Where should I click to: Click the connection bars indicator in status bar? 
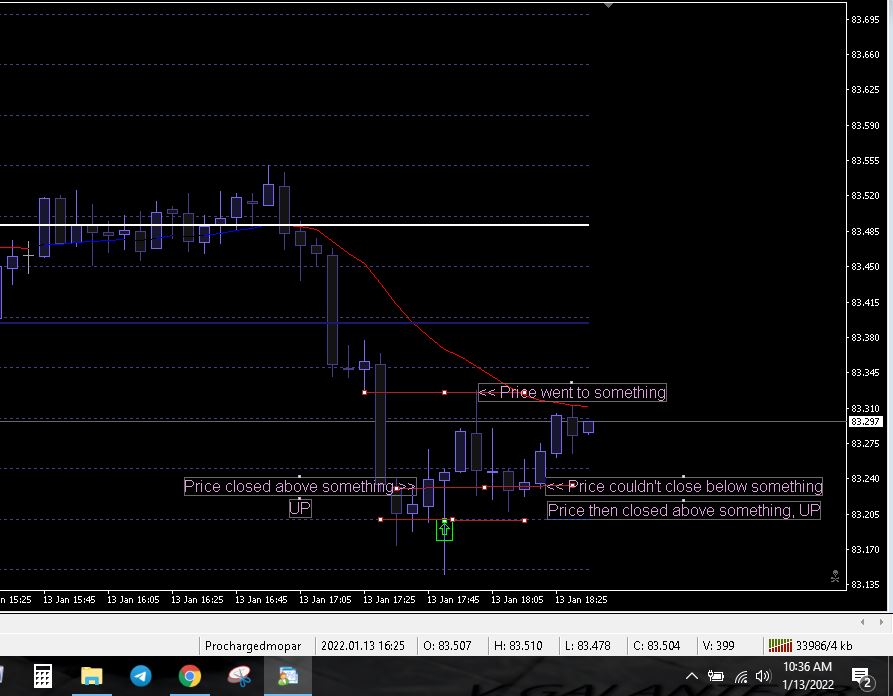coord(780,645)
